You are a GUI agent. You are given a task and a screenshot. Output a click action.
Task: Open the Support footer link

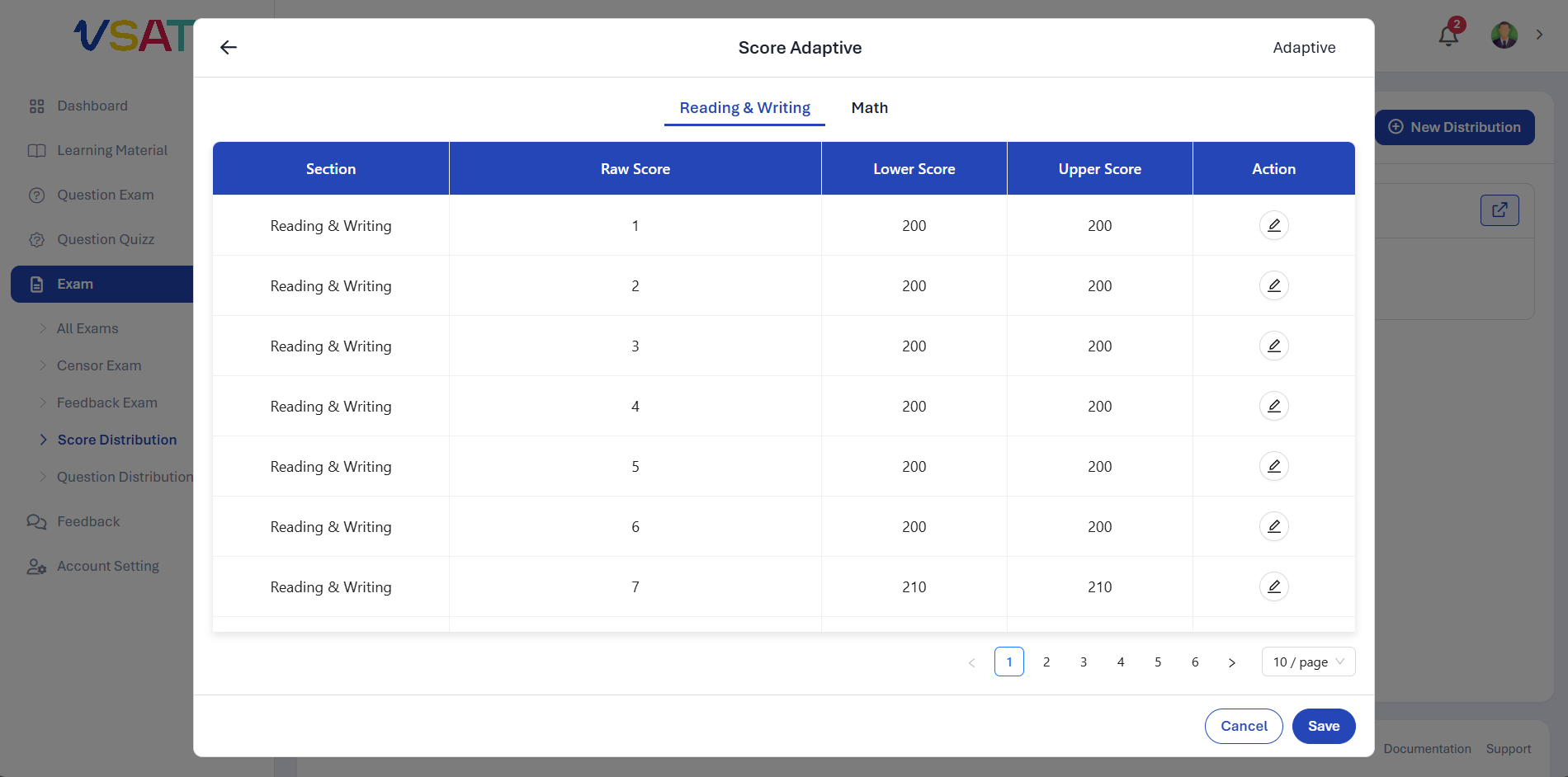[1508, 749]
